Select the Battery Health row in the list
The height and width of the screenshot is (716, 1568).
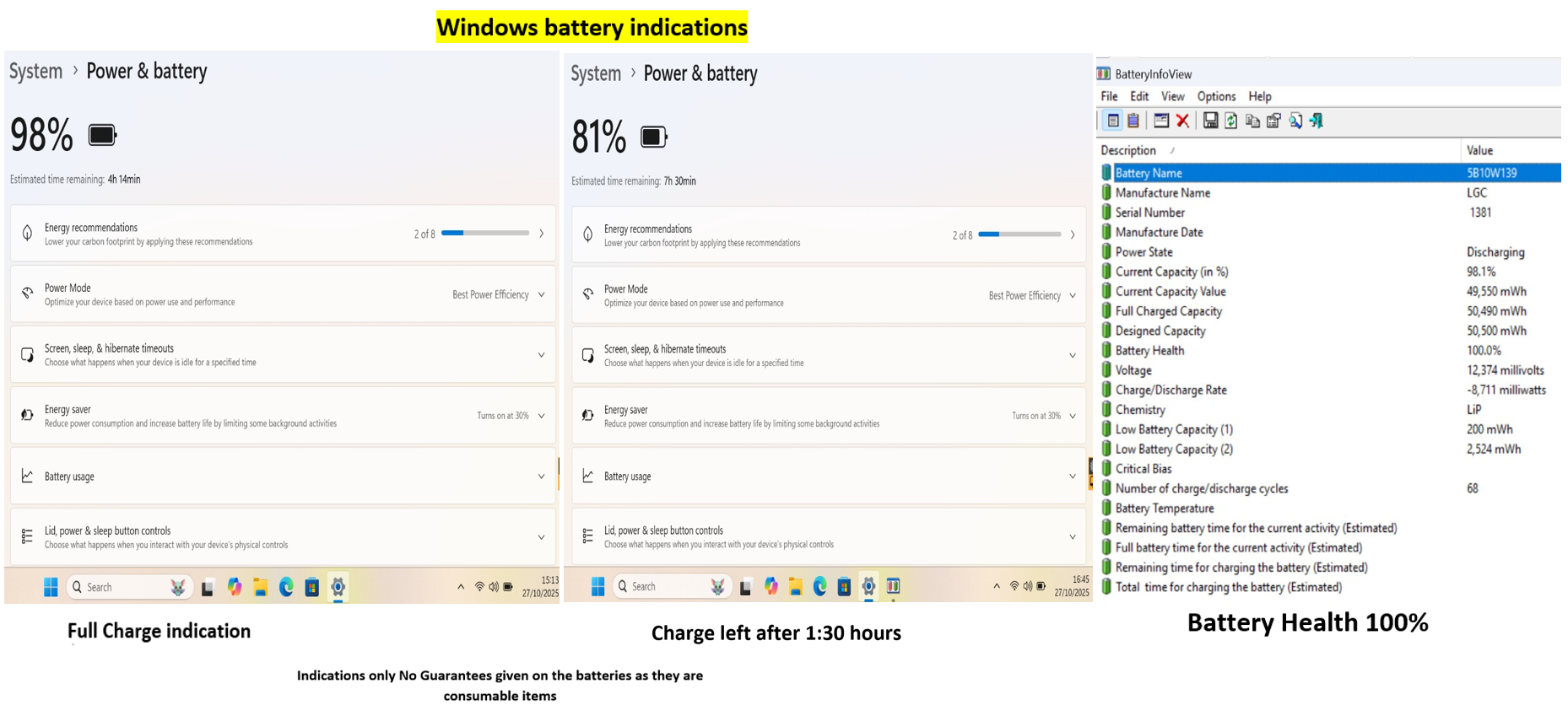(1149, 350)
